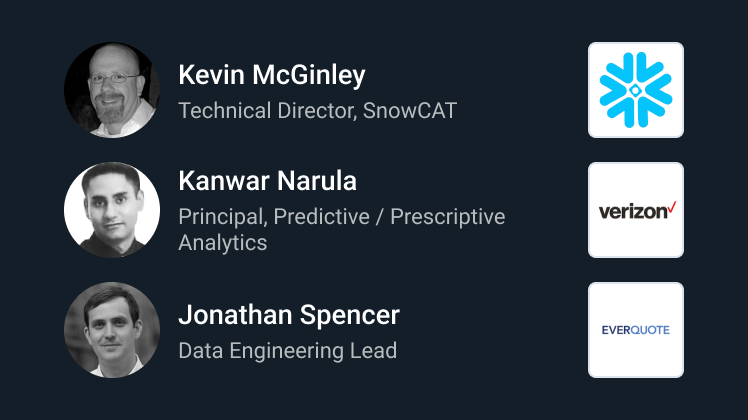Click the diamond center of Snowflake logo
The image size is (748, 420).
click(x=635, y=90)
